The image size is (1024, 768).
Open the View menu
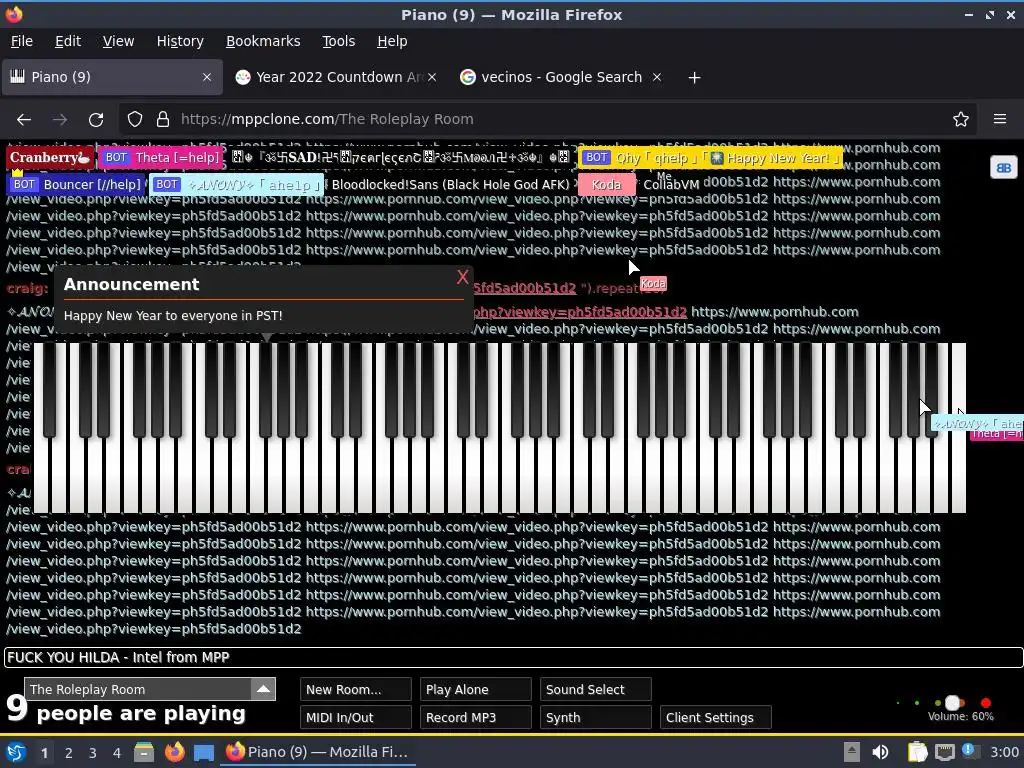click(118, 41)
